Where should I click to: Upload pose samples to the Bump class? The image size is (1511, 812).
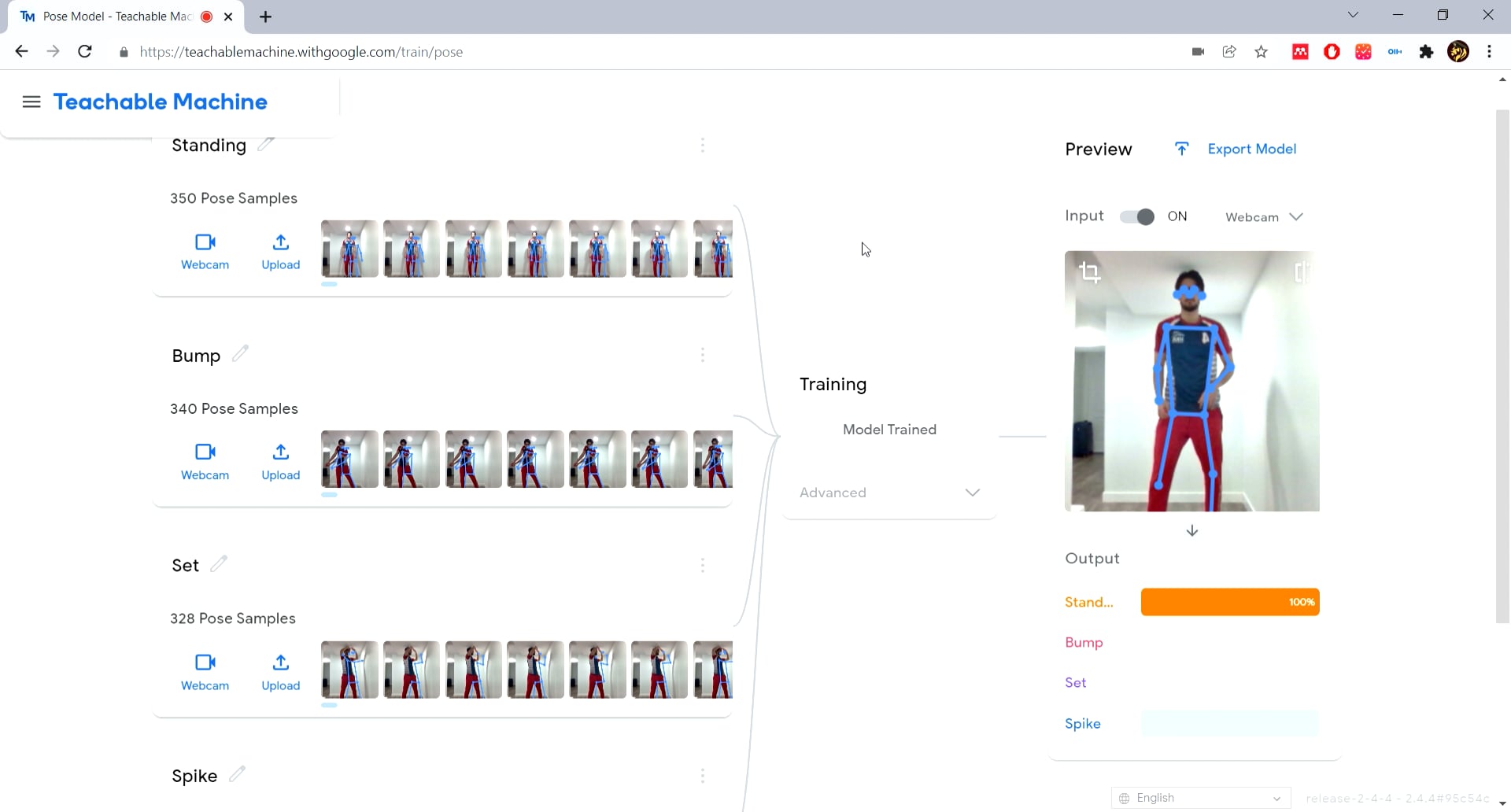pyautogui.click(x=280, y=460)
